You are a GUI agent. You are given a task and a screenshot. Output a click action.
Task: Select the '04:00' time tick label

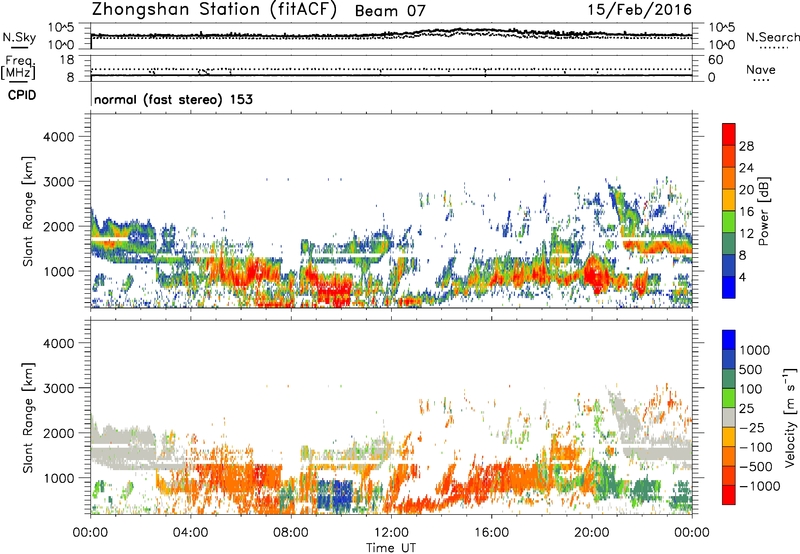click(x=190, y=533)
